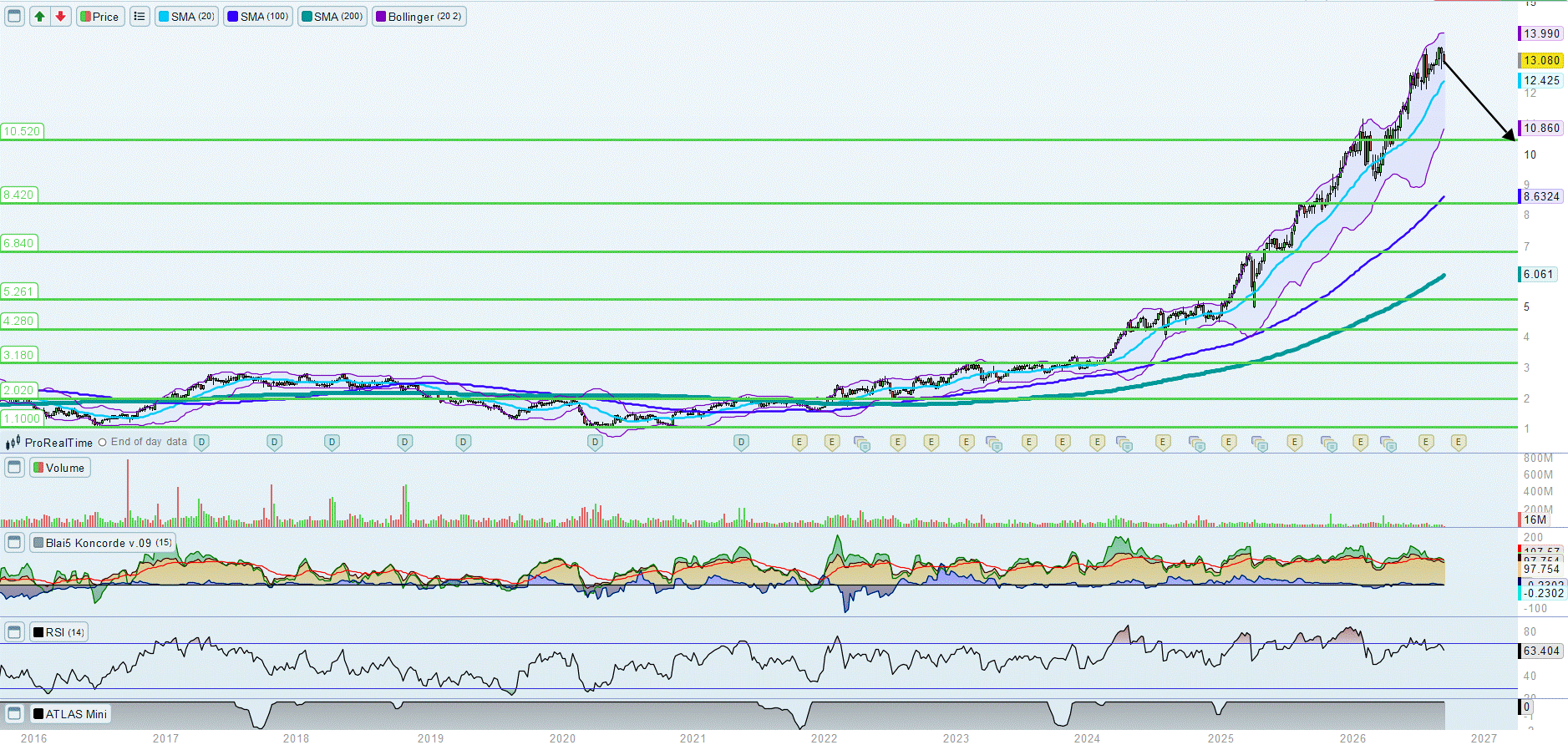Open the SMA (100) indicator settings

[258, 17]
